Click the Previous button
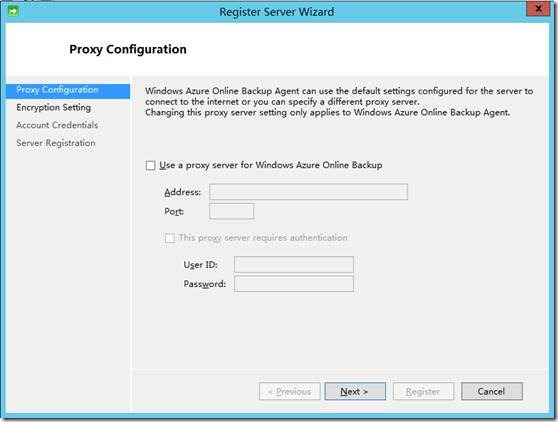The width and height of the screenshot is (558, 422). tap(290, 391)
